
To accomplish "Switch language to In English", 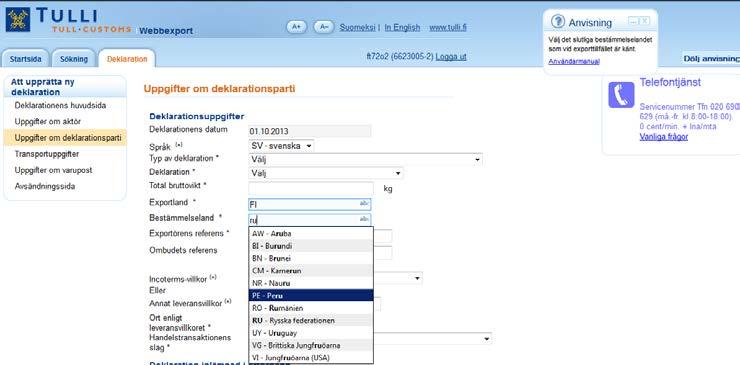I will [x=402, y=27].
